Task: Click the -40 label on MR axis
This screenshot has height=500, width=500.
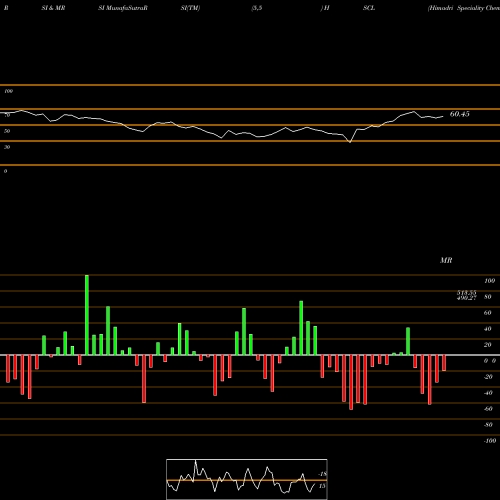Action: tap(488, 393)
